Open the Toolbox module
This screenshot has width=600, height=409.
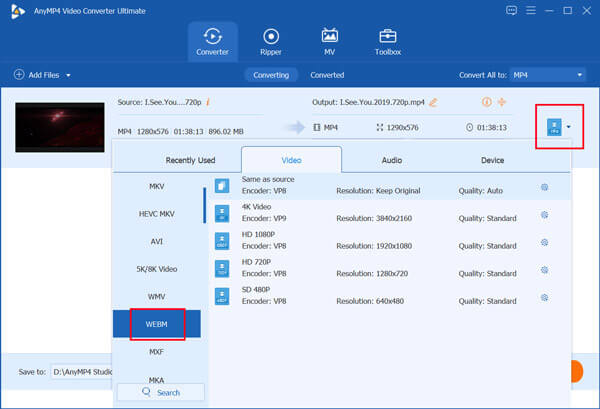pos(388,42)
